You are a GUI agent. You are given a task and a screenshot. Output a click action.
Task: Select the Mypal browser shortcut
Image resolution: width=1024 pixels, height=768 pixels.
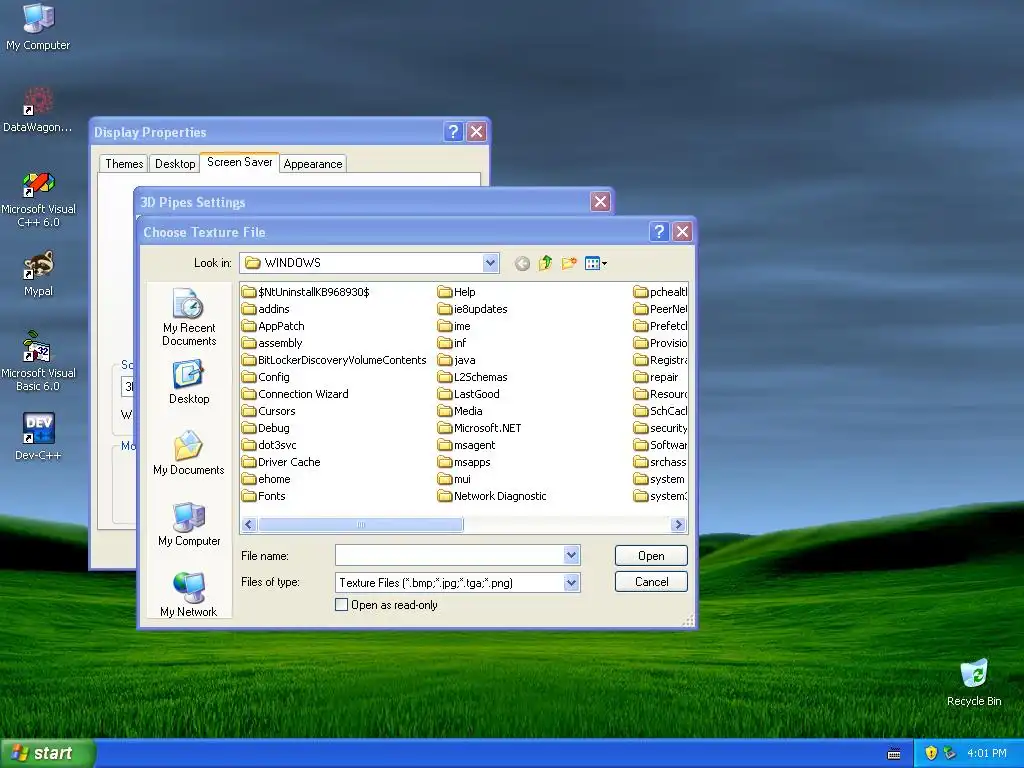(38, 274)
